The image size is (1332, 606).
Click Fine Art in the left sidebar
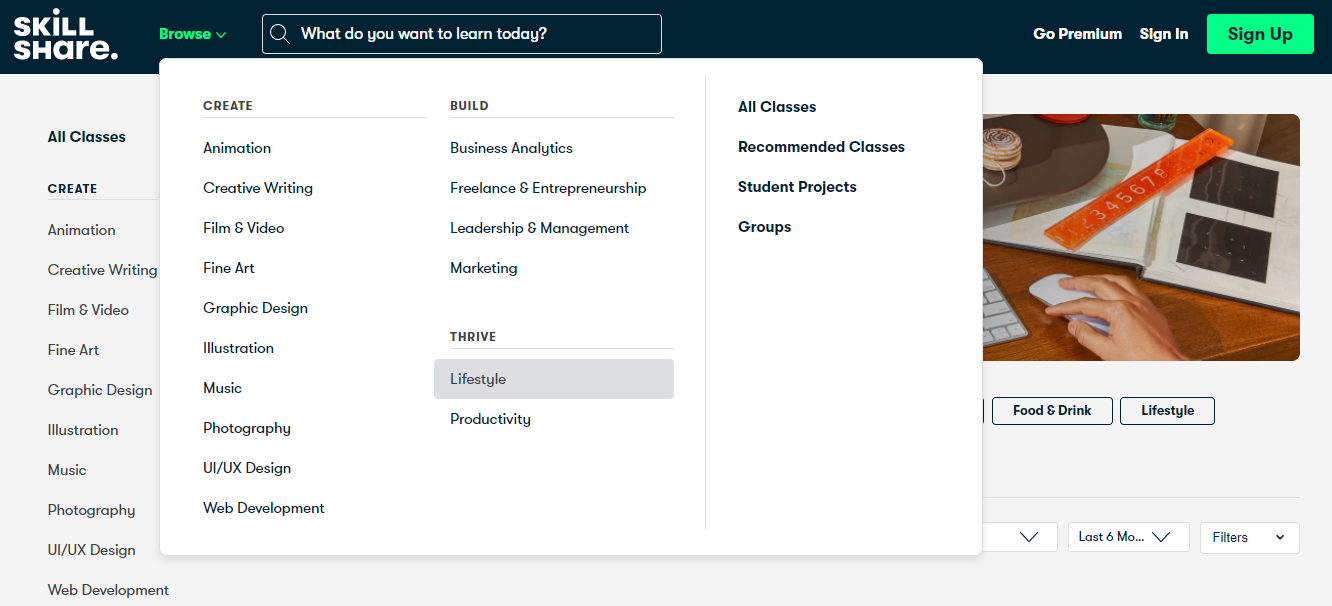pos(73,350)
